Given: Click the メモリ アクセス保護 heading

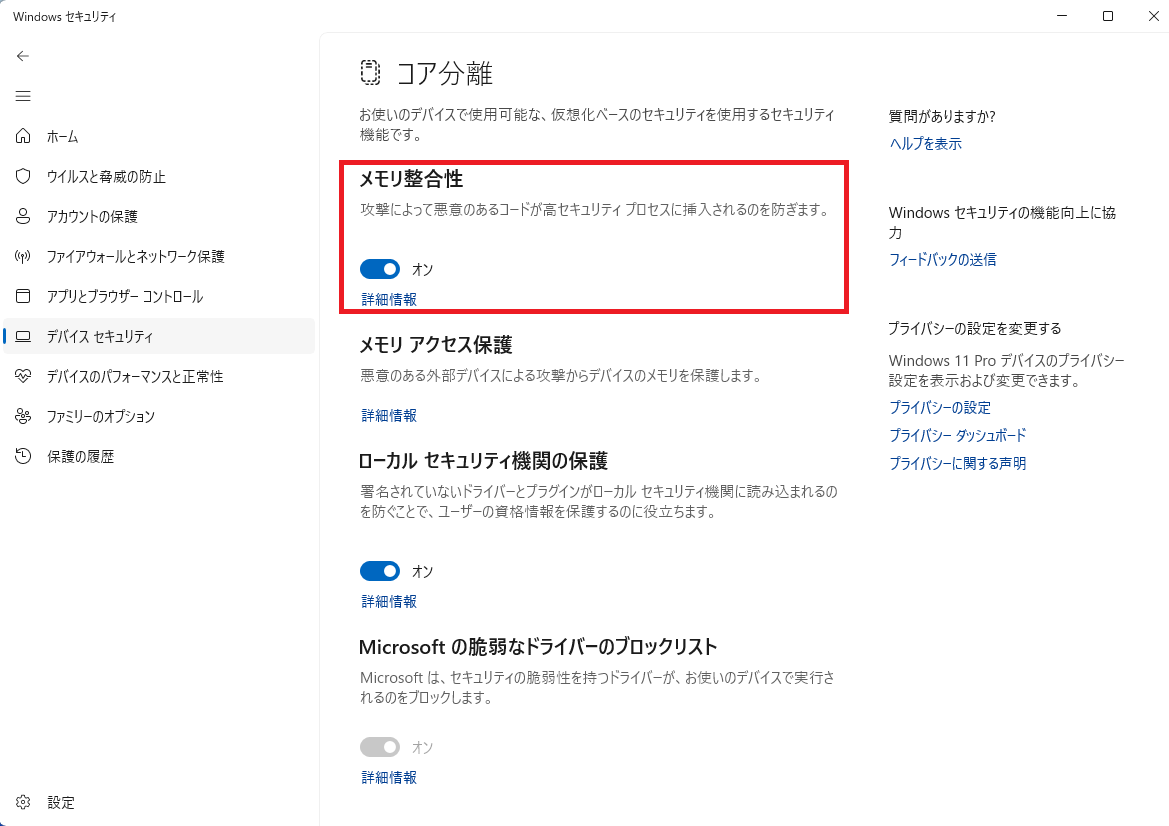Looking at the screenshot, I should [435, 344].
